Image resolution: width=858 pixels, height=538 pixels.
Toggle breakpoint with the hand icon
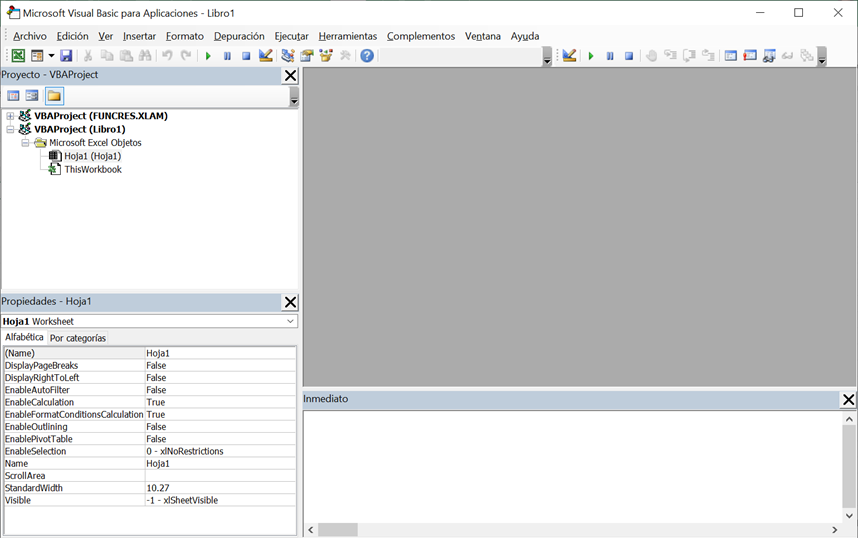click(x=651, y=55)
